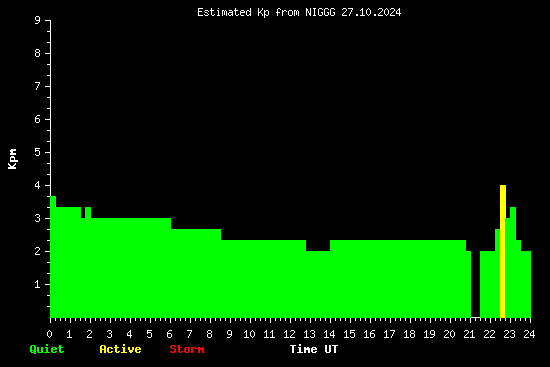The width and height of the screenshot is (550, 367).
Task: Click the y-axis tick label 1
Action: [x=38, y=284]
